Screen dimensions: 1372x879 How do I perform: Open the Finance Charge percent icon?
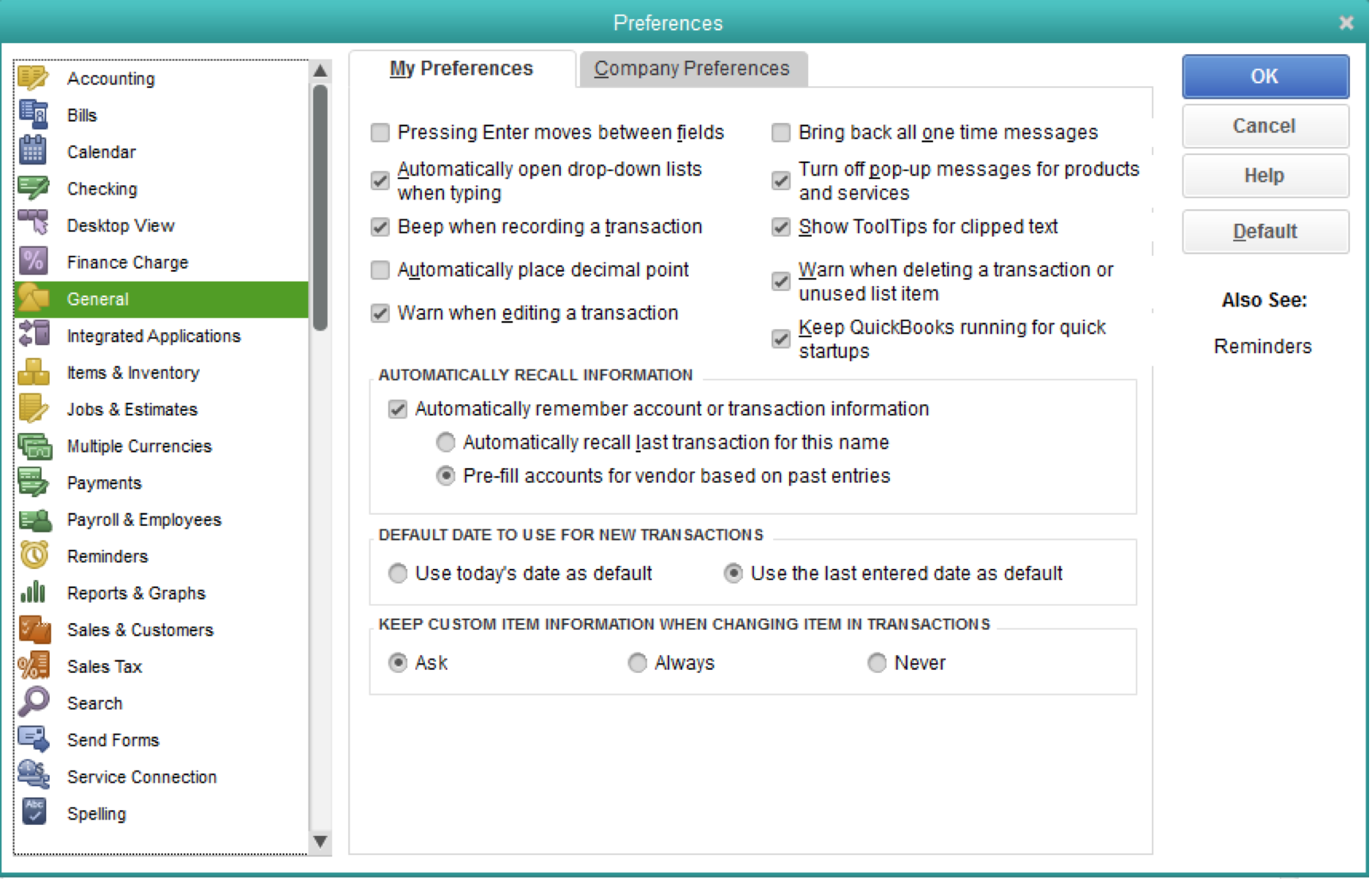[x=33, y=262]
